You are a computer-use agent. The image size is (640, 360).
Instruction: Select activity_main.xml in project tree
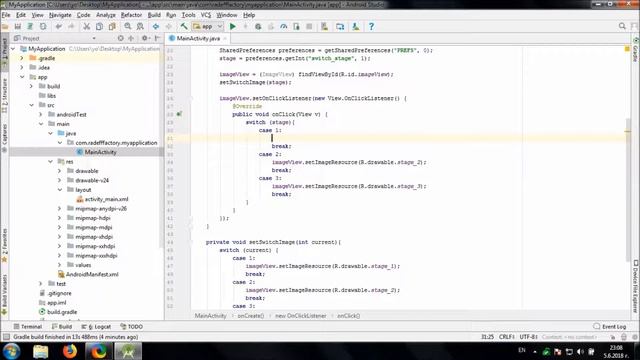click(102, 199)
